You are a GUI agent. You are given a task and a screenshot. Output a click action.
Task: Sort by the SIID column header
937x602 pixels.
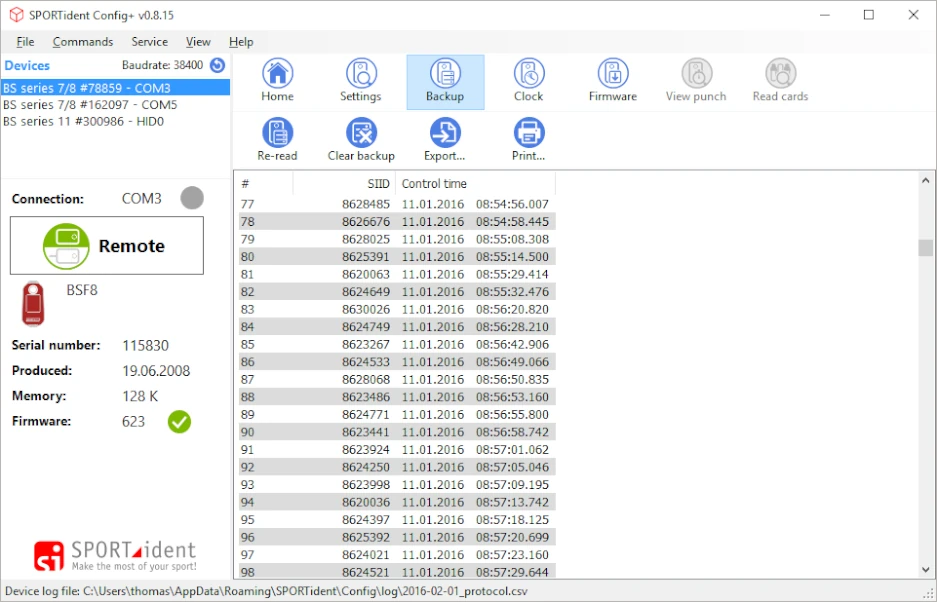344,184
